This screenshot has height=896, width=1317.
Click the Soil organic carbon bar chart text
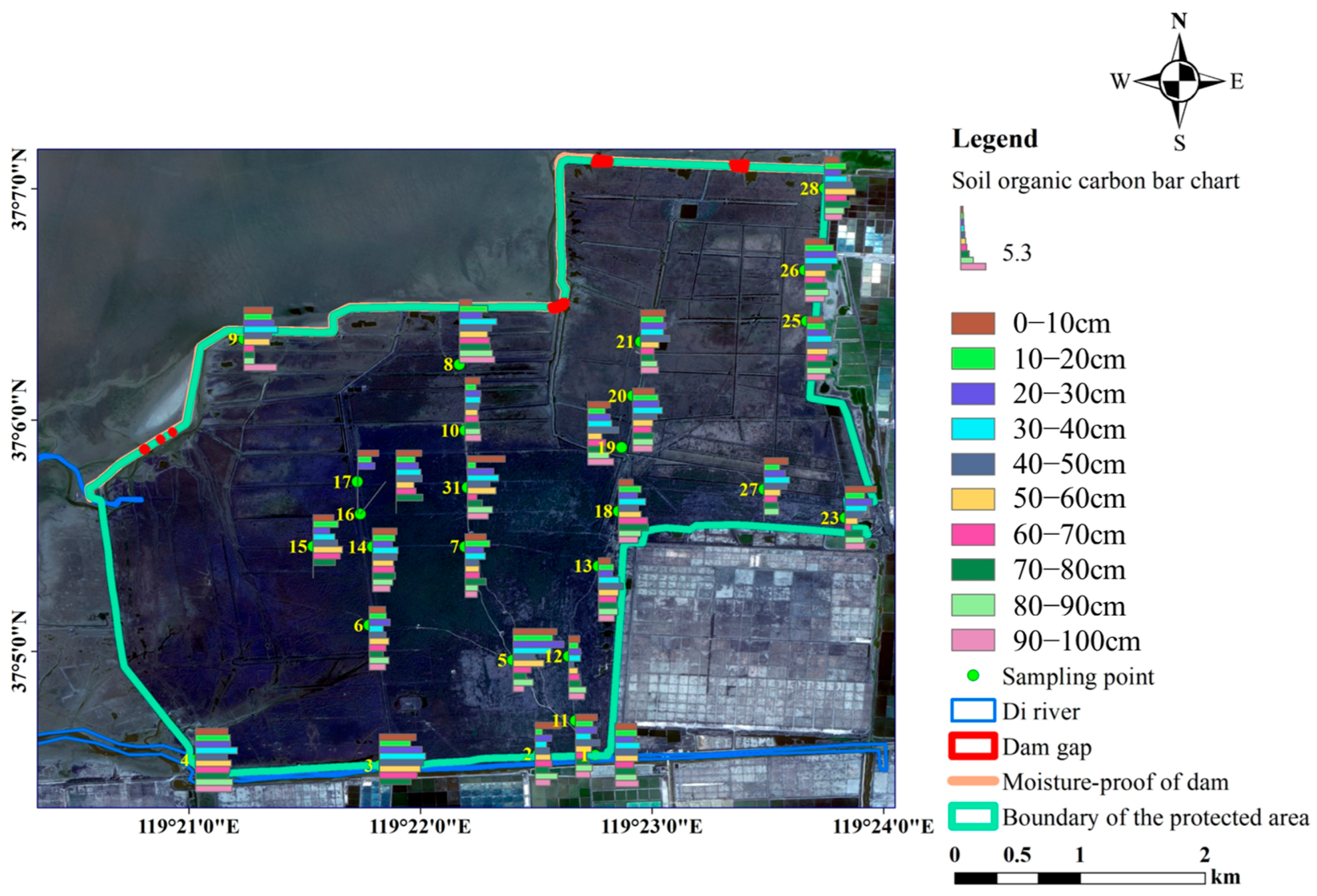[1095, 181]
